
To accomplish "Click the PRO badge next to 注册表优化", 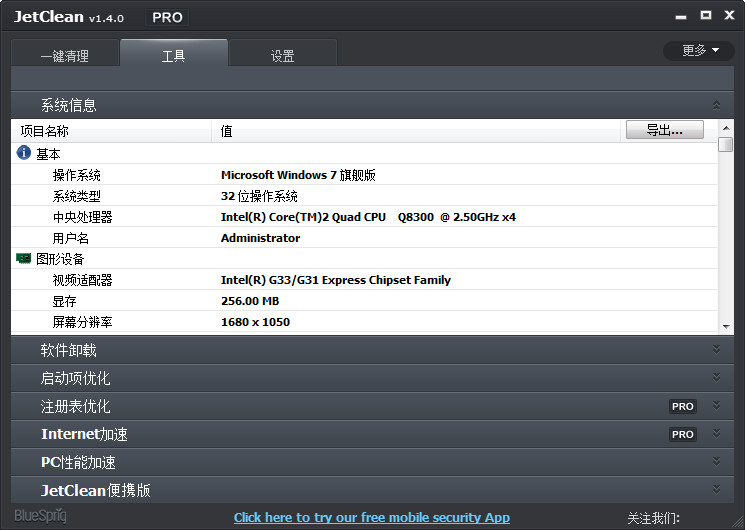I will pos(683,406).
